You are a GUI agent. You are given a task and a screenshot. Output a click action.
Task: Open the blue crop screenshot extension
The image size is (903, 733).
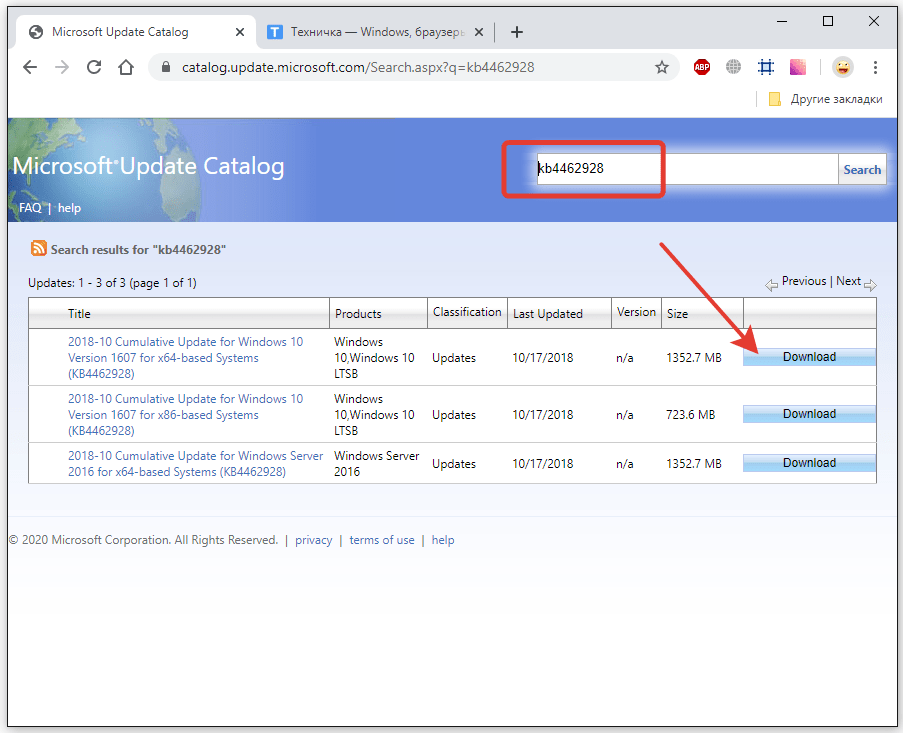(765, 67)
